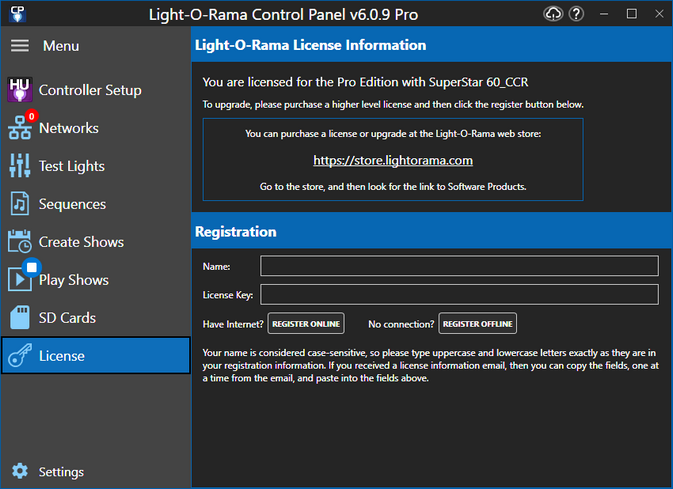Select the License sidebar item
Screen dimensions: 673x489
coord(96,355)
